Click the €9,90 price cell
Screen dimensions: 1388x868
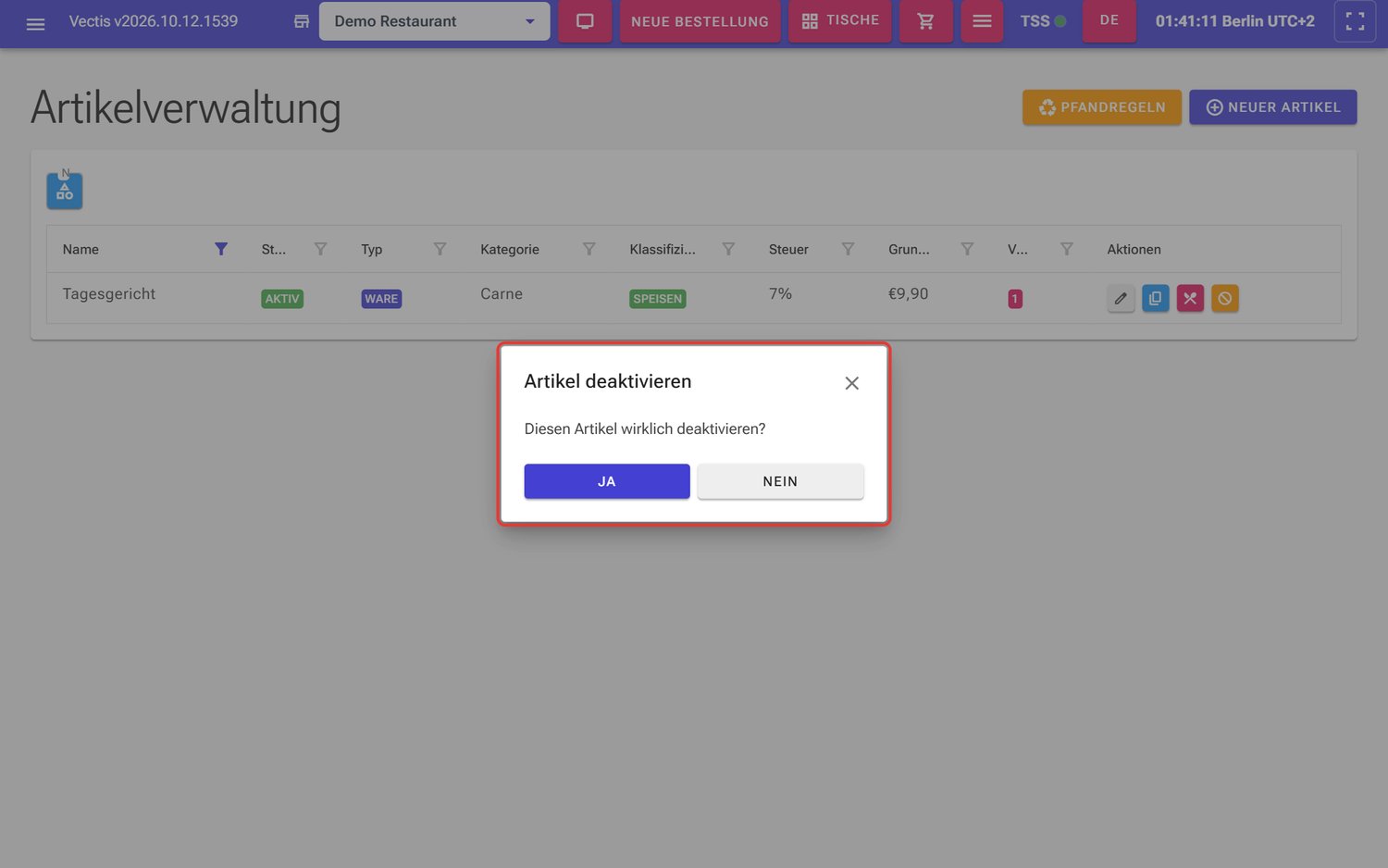[x=909, y=294]
